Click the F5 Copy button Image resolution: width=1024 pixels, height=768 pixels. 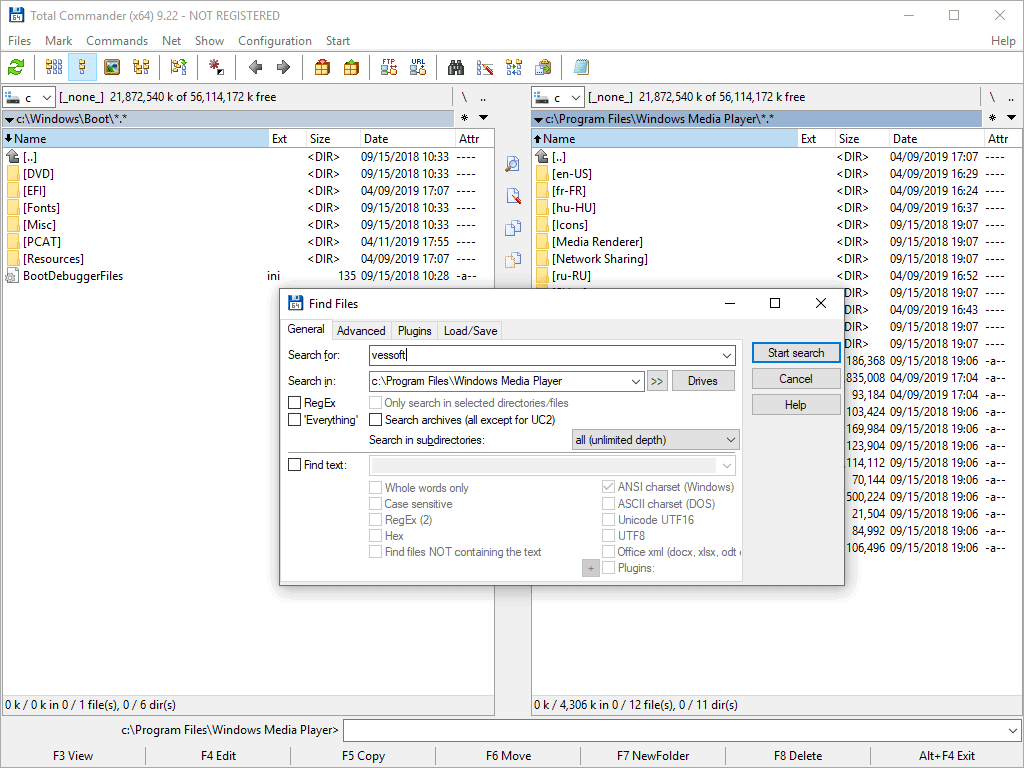[x=363, y=756]
